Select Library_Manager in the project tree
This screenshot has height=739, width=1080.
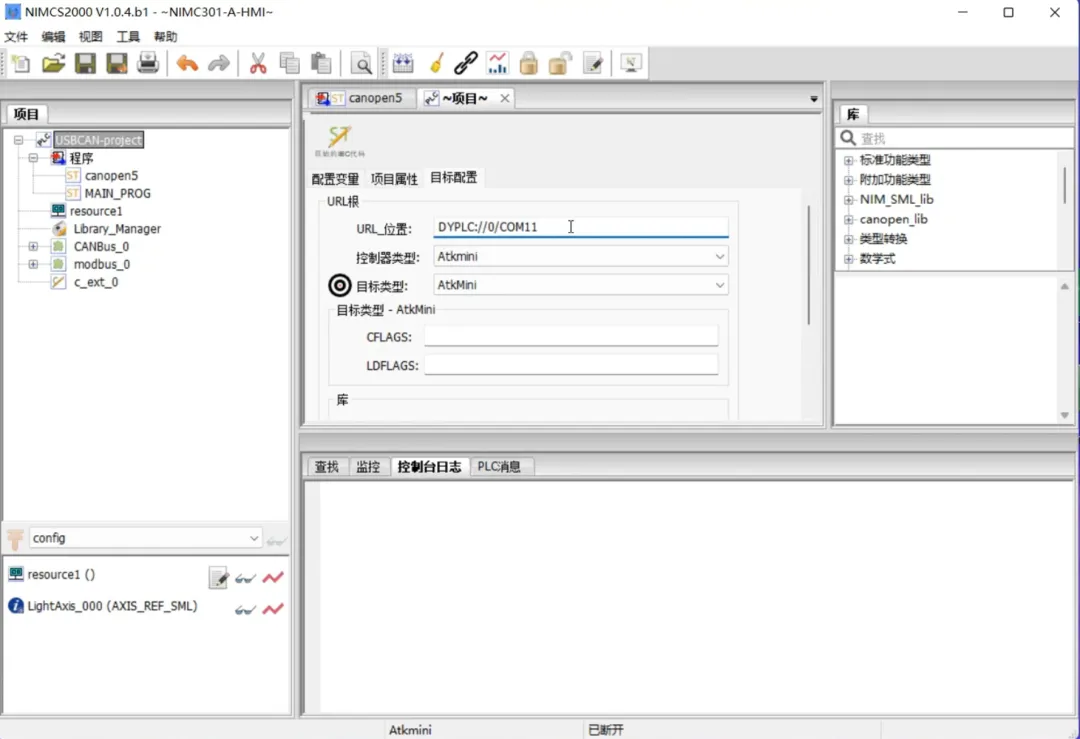point(117,229)
